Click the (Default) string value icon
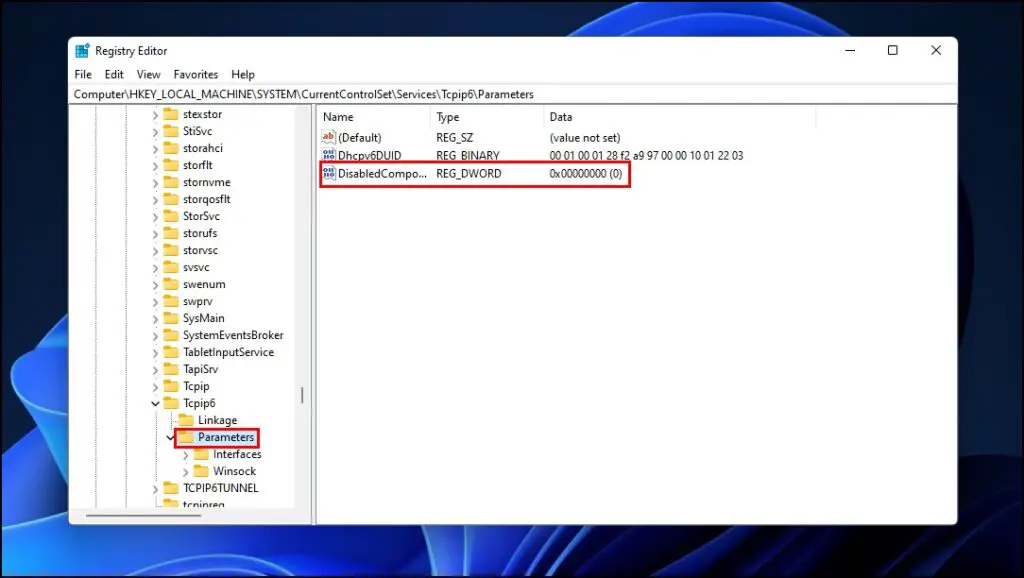1024x578 pixels. pyautogui.click(x=328, y=137)
